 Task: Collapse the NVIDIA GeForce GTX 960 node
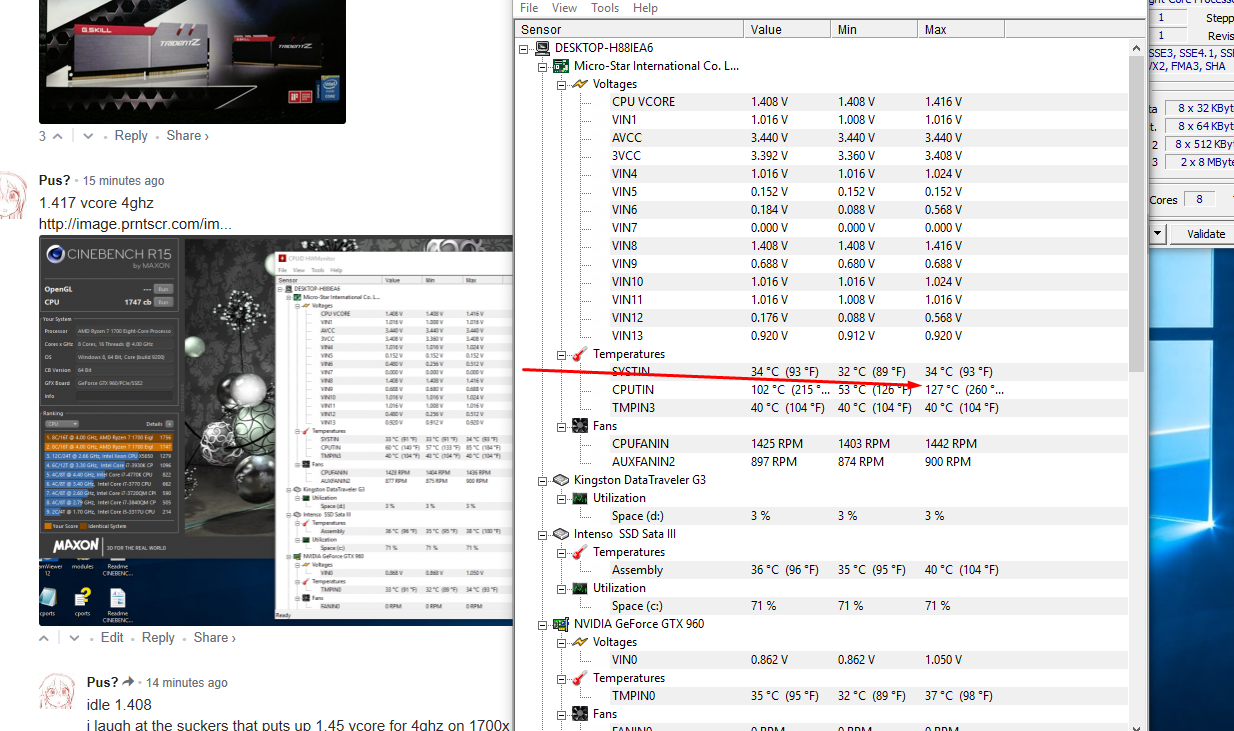click(543, 624)
